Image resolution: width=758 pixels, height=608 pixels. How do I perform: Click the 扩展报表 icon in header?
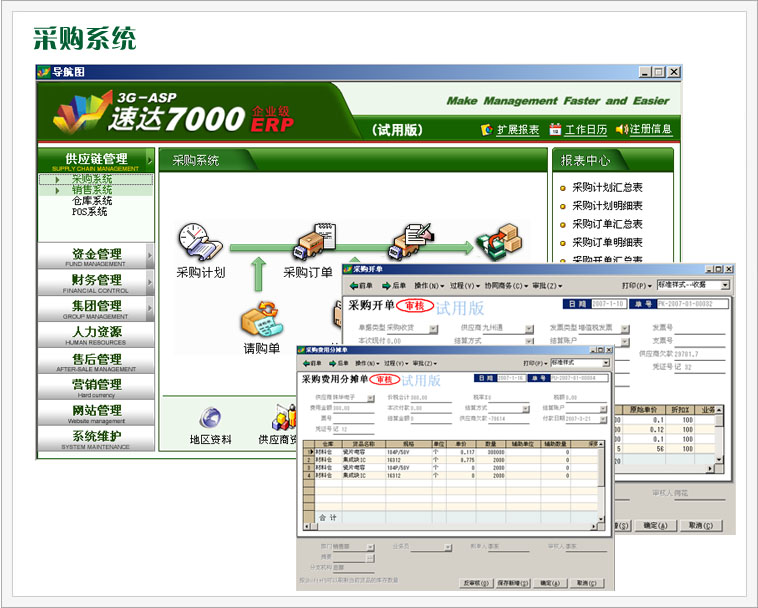click(486, 130)
